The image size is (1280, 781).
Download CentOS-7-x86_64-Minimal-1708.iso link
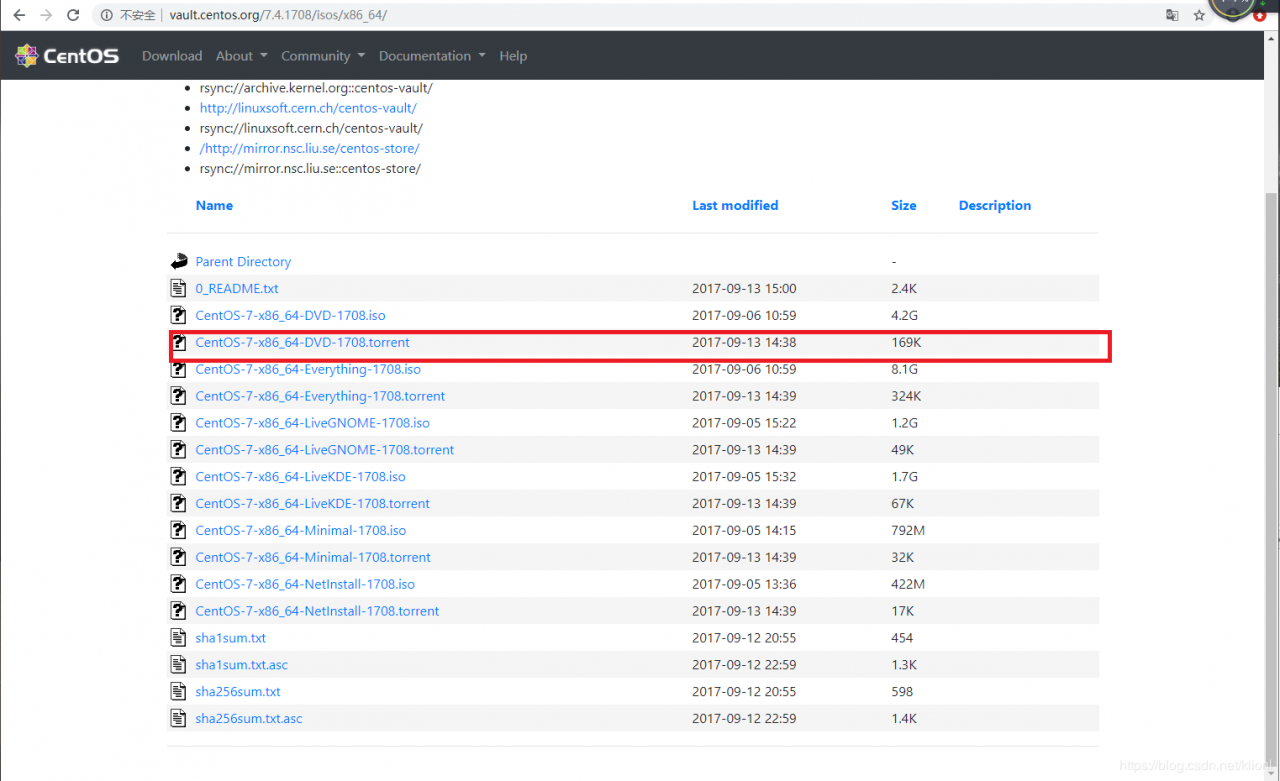point(301,530)
